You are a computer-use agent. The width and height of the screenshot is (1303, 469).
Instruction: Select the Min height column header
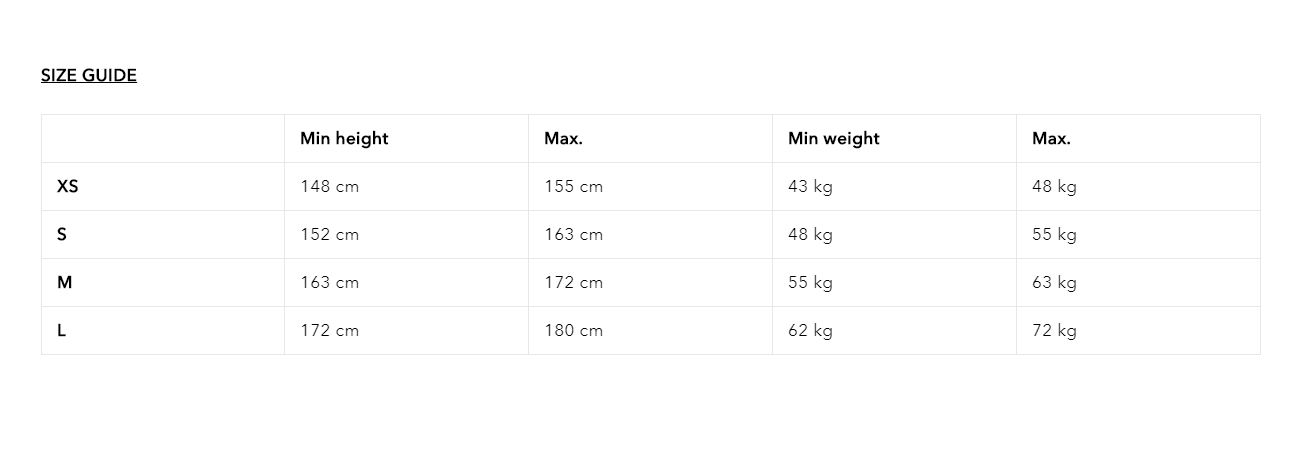[x=344, y=139]
